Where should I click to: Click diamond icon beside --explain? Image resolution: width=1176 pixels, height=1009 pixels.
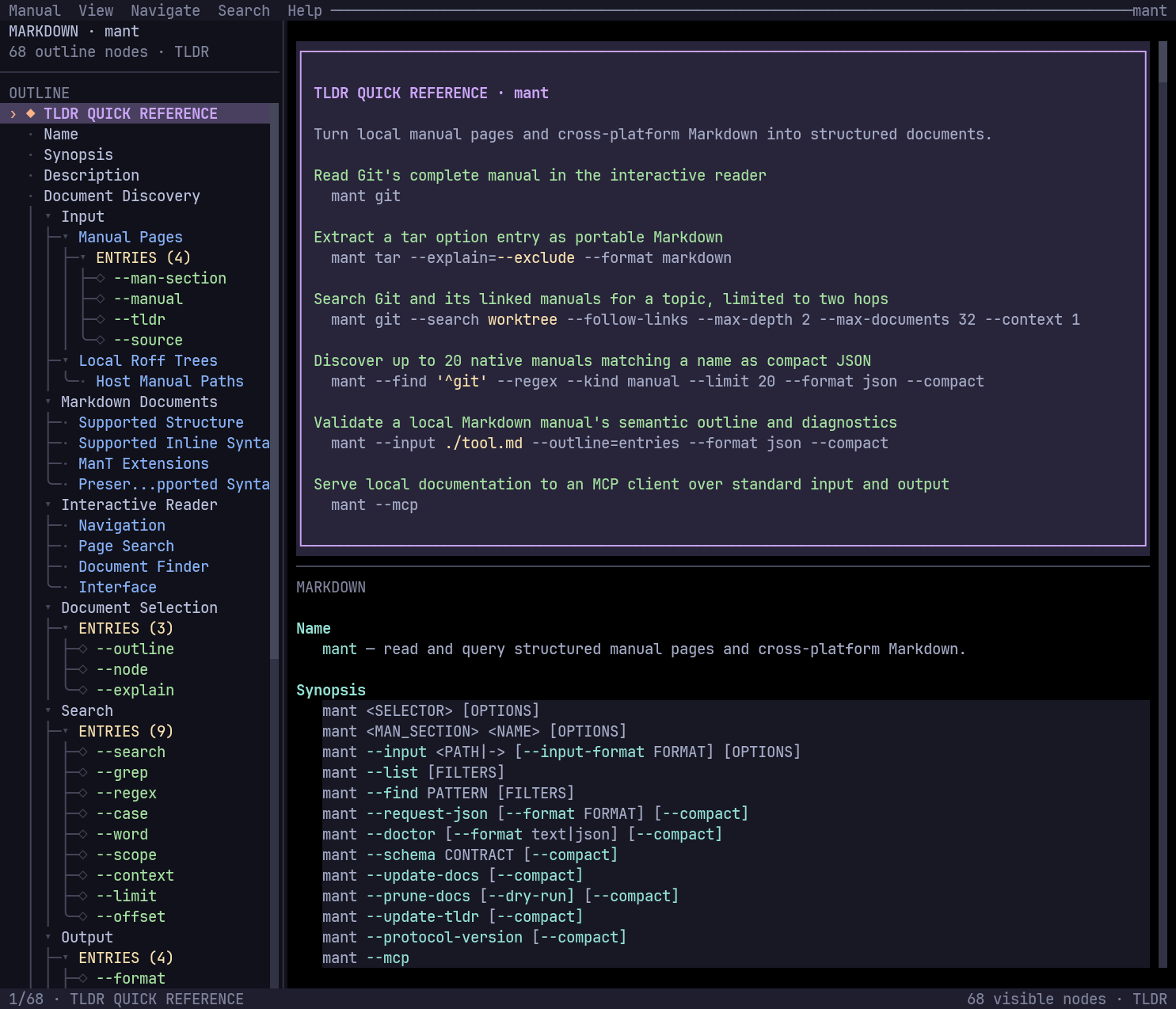83,690
